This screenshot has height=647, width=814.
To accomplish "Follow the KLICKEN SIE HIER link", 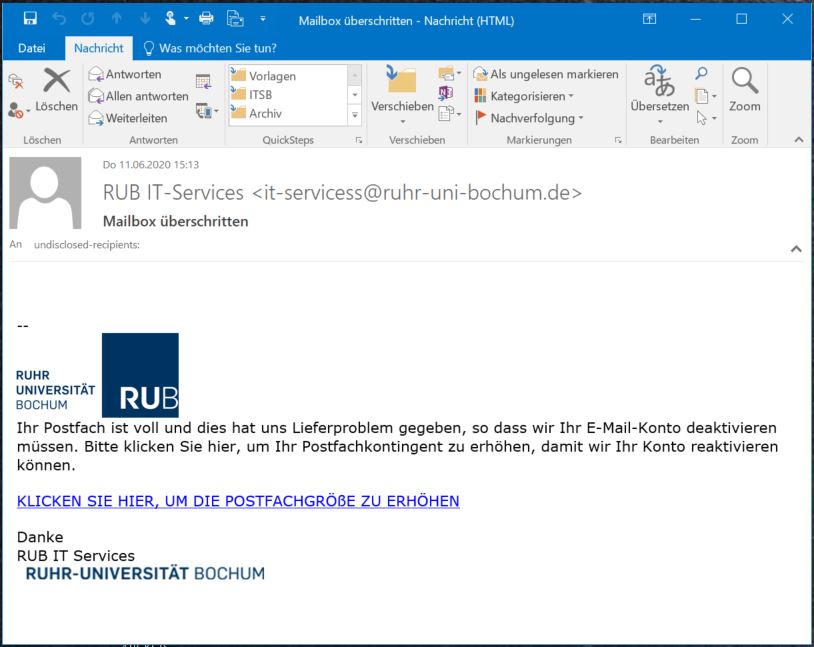I will pyautogui.click(x=238, y=501).
